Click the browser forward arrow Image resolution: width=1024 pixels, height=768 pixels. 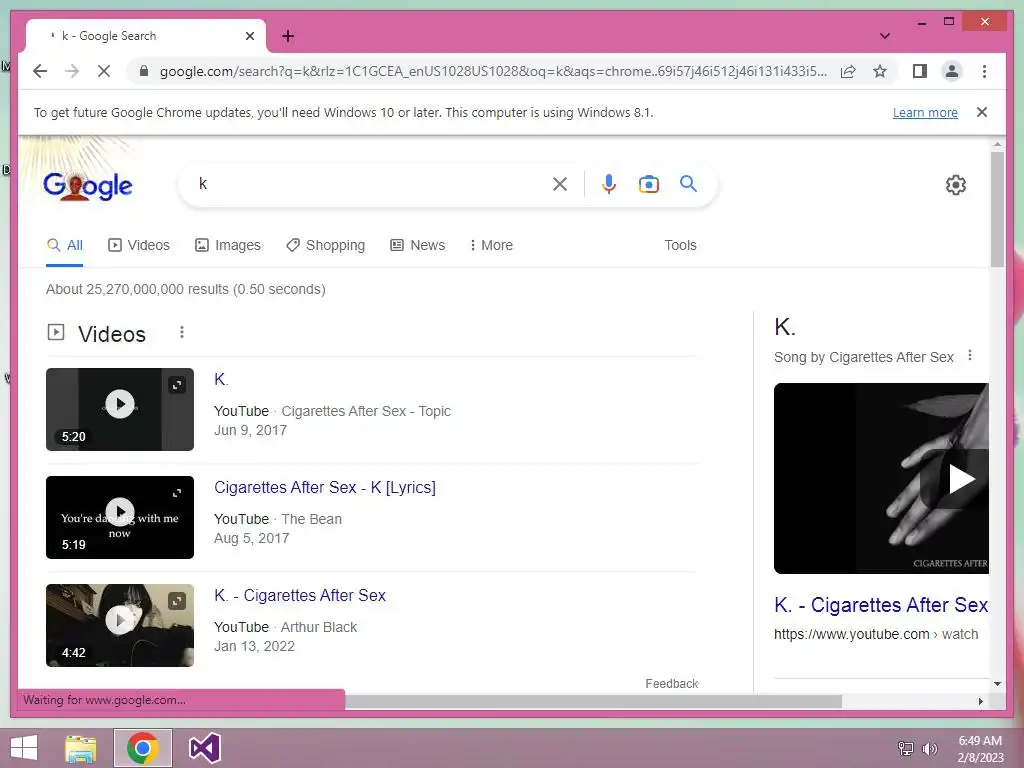tap(72, 71)
